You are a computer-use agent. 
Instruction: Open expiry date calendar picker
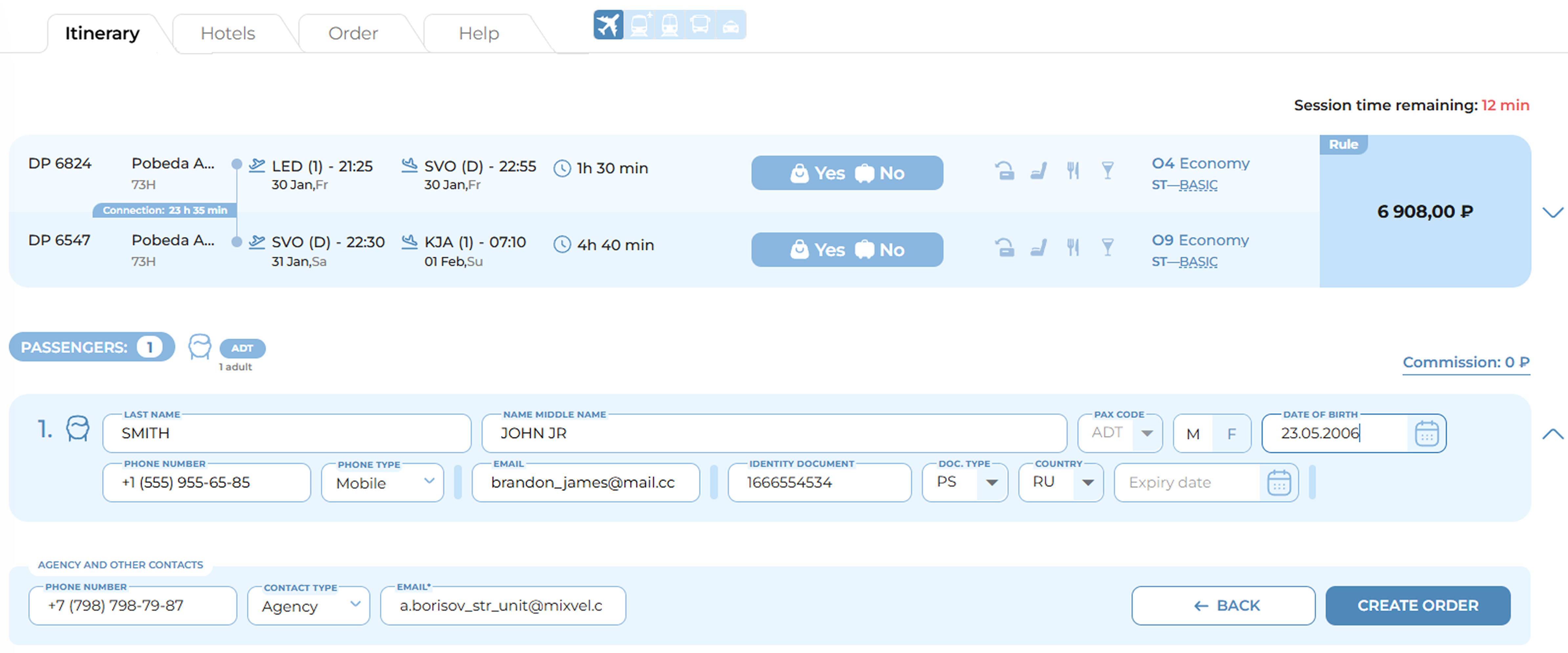tap(1278, 483)
